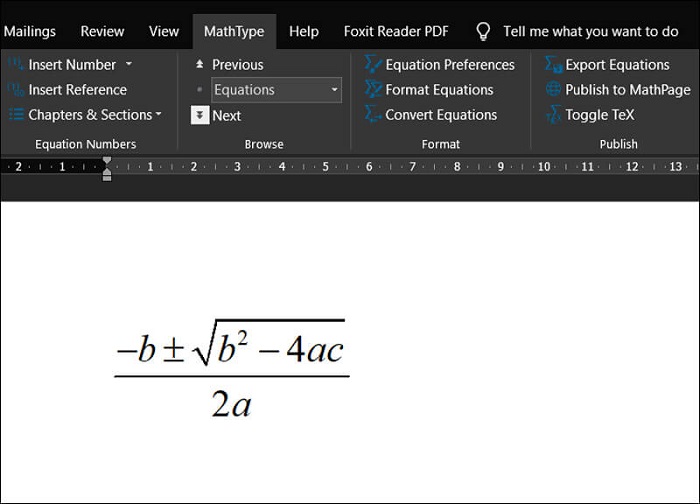This screenshot has width=700, height=504.
Task: Click the Previous equation arrow icon
Action: click(200, 65)
